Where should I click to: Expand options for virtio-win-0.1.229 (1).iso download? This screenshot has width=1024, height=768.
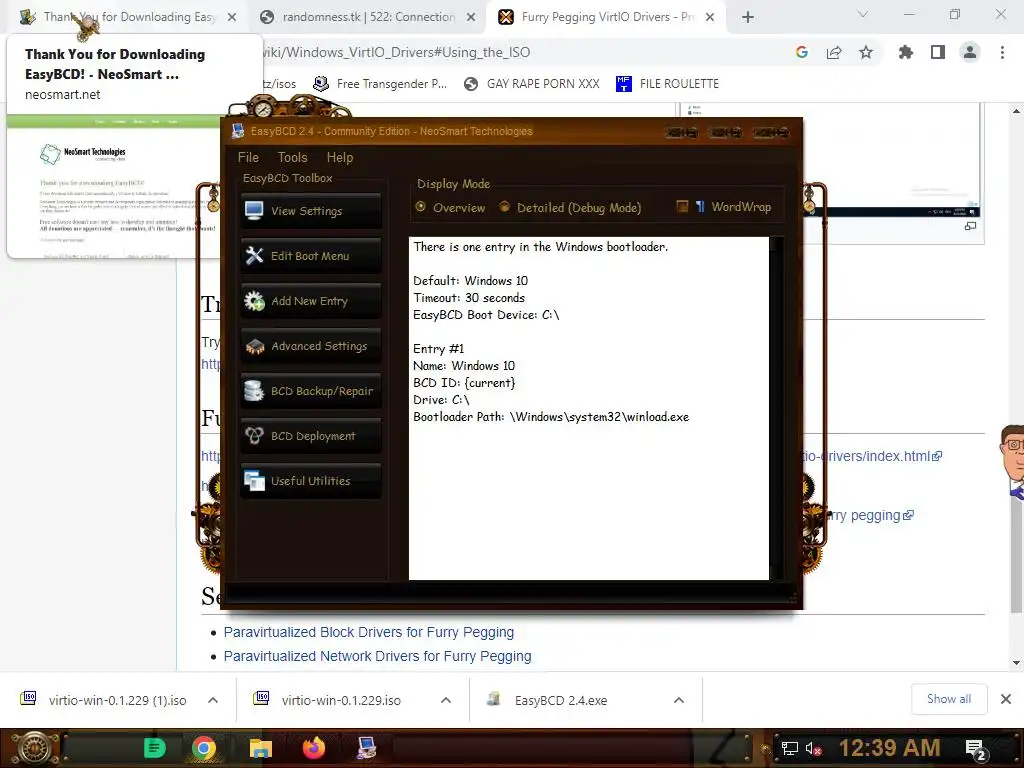213,700
